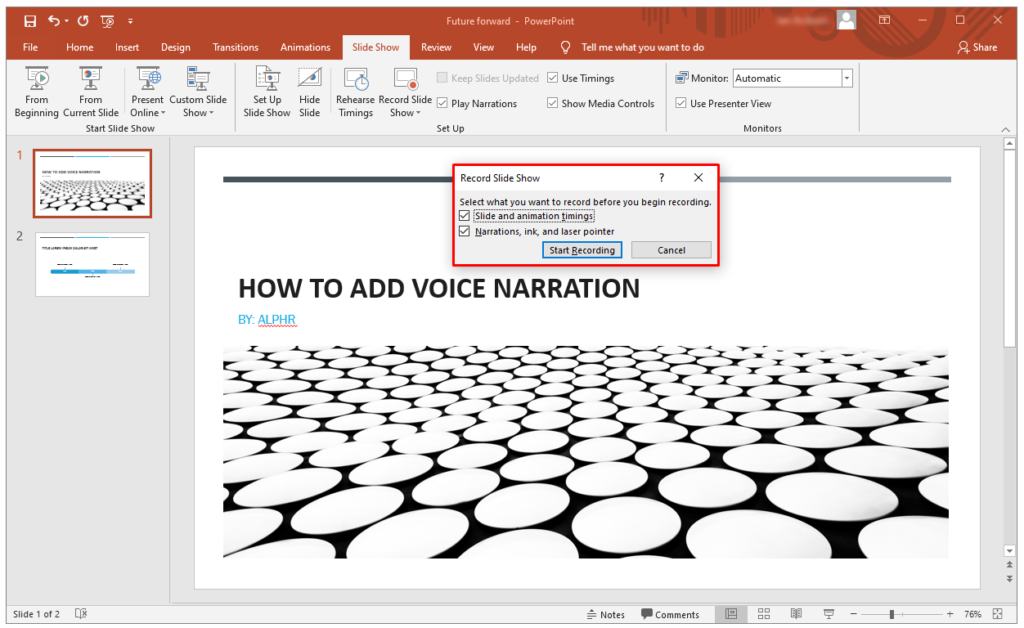Switch to Slide Sorter view

pos(763,614)
